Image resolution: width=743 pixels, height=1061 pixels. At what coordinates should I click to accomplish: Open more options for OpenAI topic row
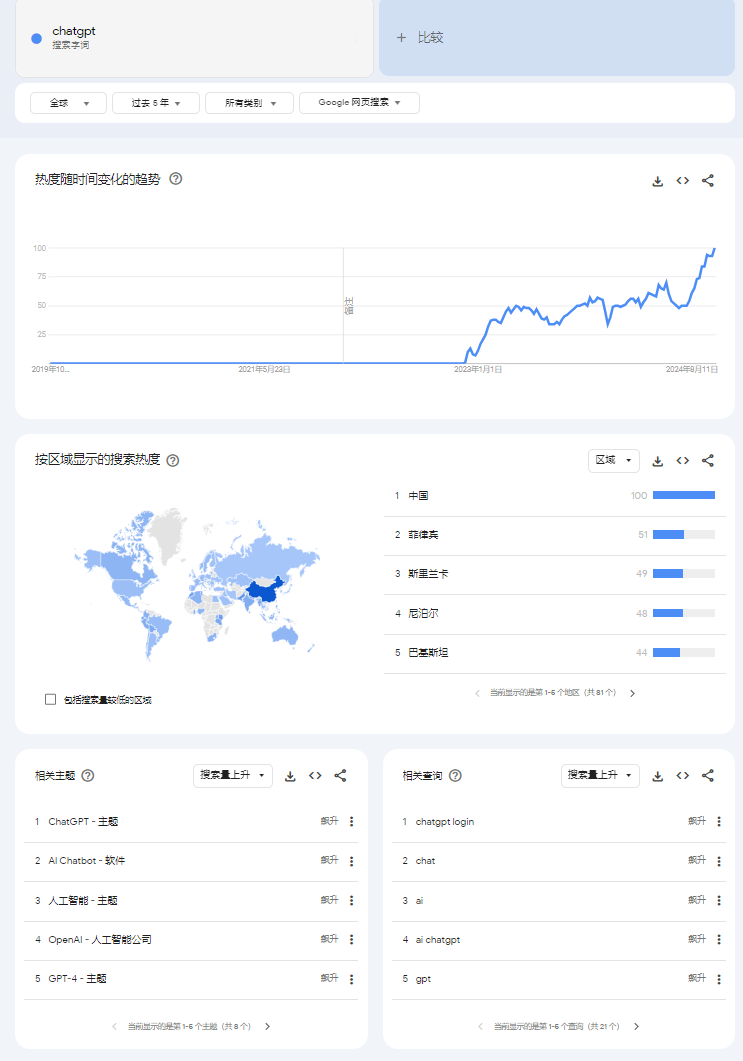351,939
